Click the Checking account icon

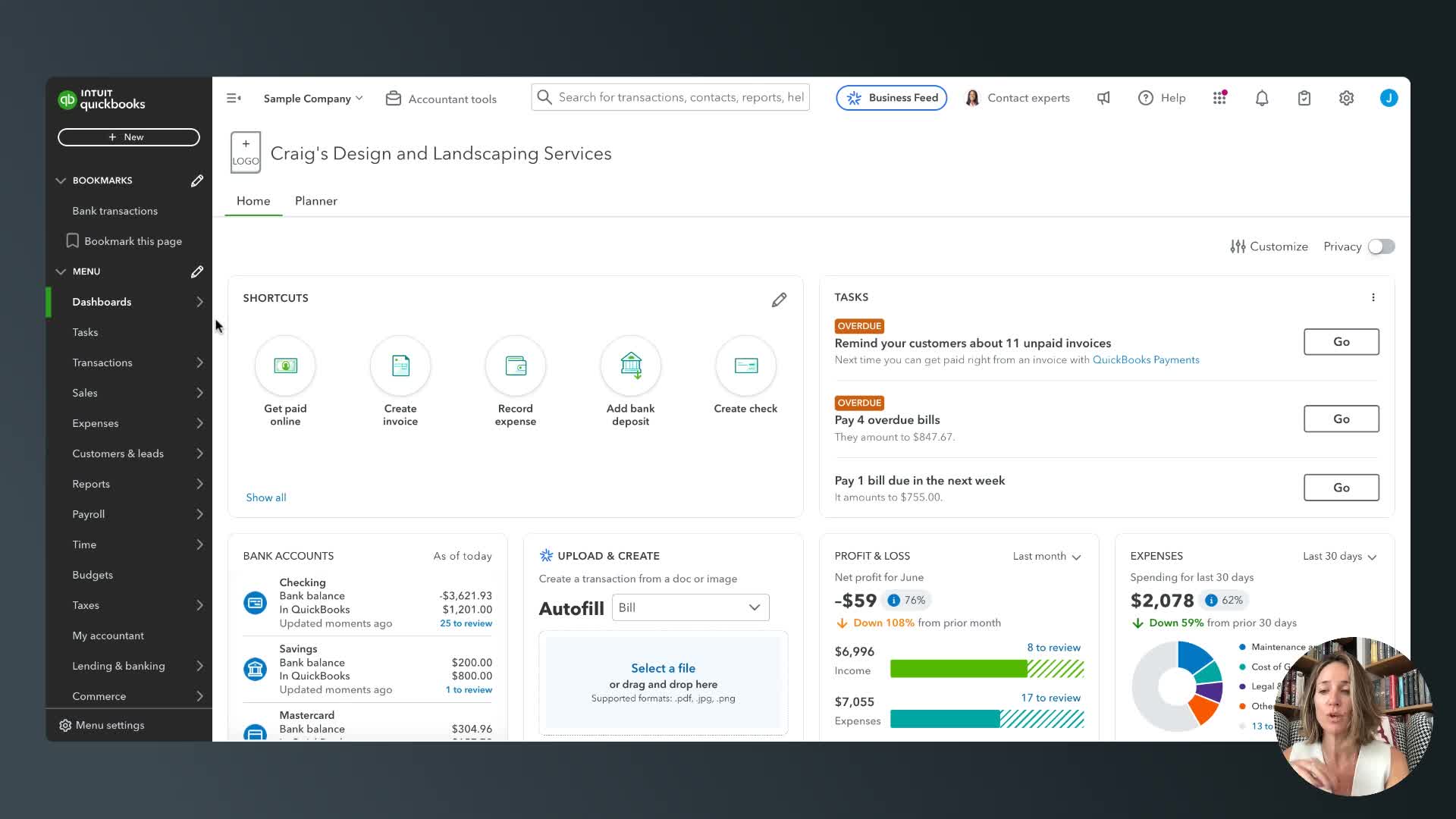click(x=255, y=603)
